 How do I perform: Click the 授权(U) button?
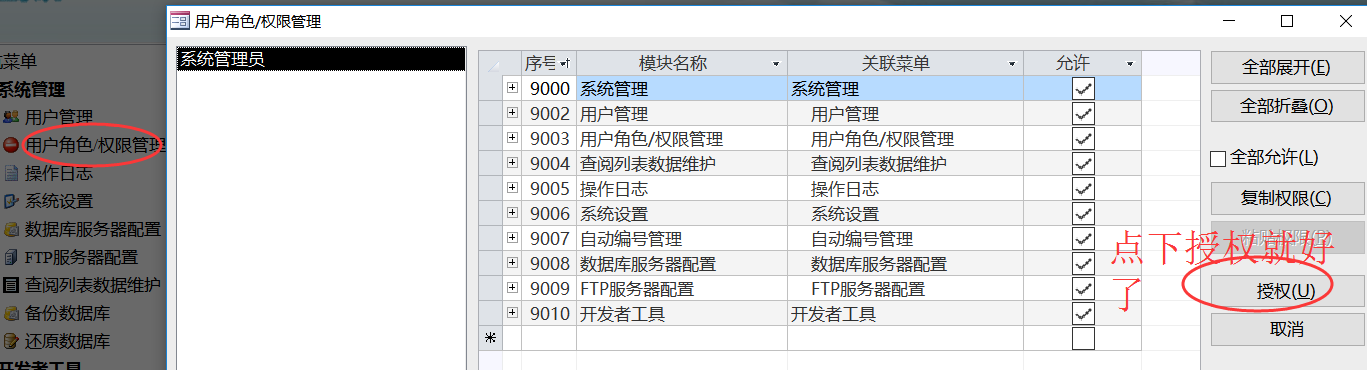coord(1286,291)
